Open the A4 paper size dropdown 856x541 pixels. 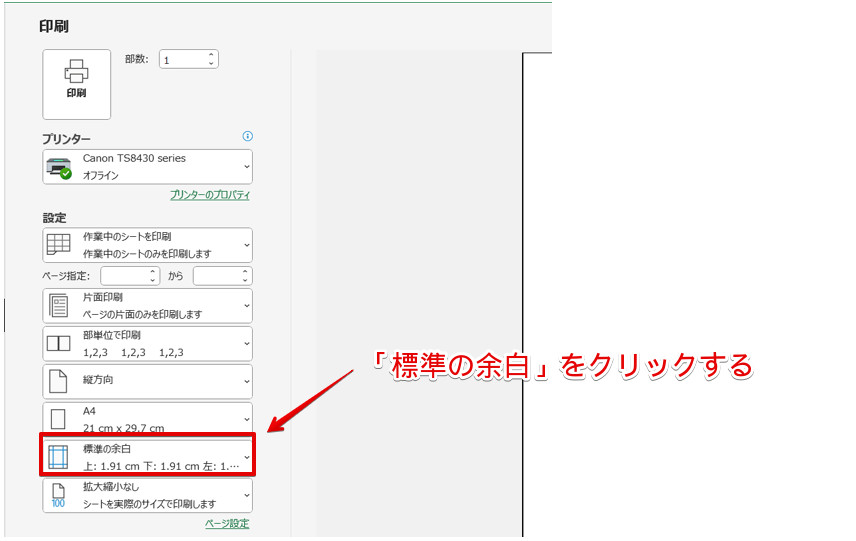(147, 418)
